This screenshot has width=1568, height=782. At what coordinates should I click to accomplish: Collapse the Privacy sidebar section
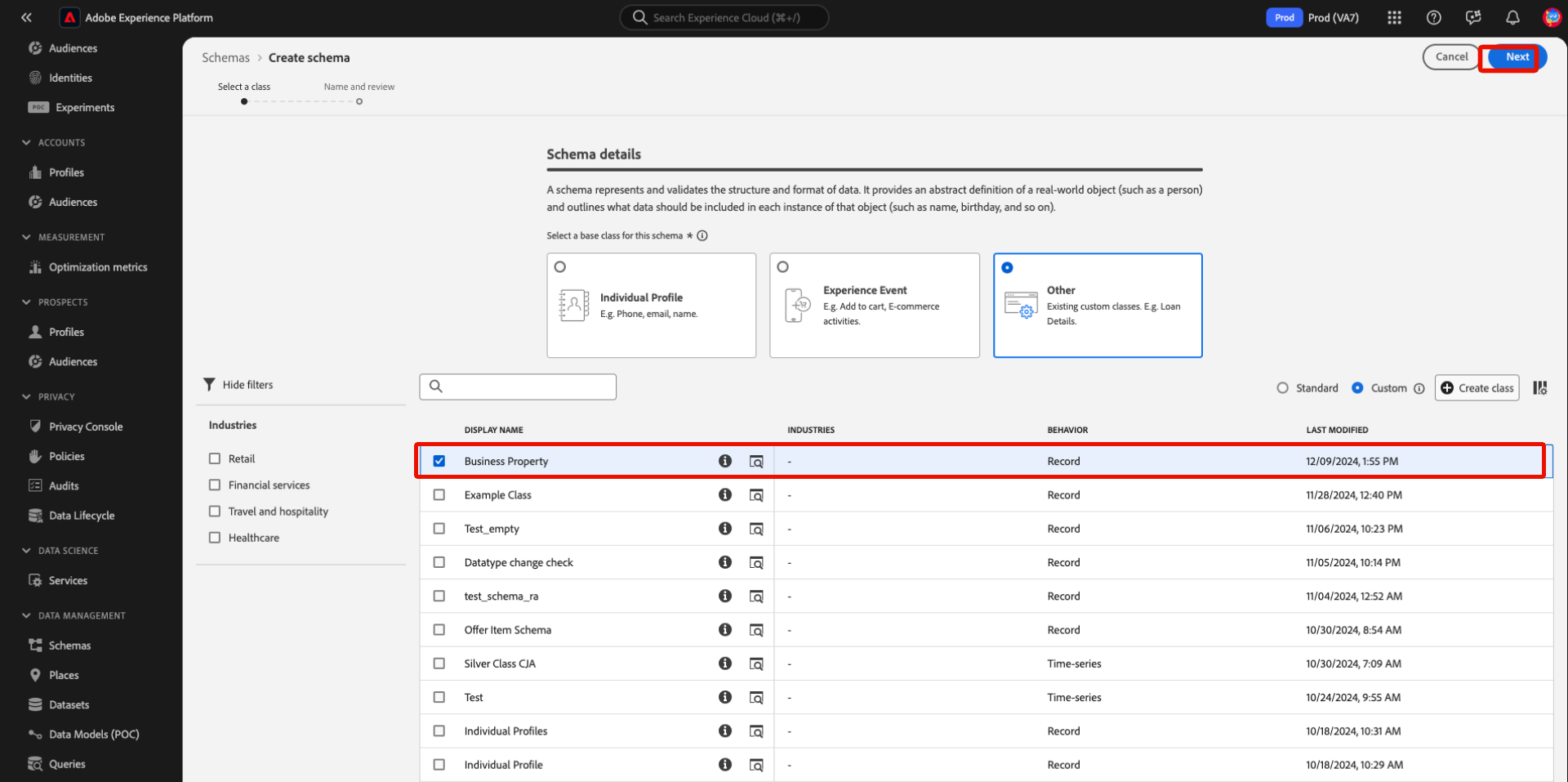tap(27, 396)
